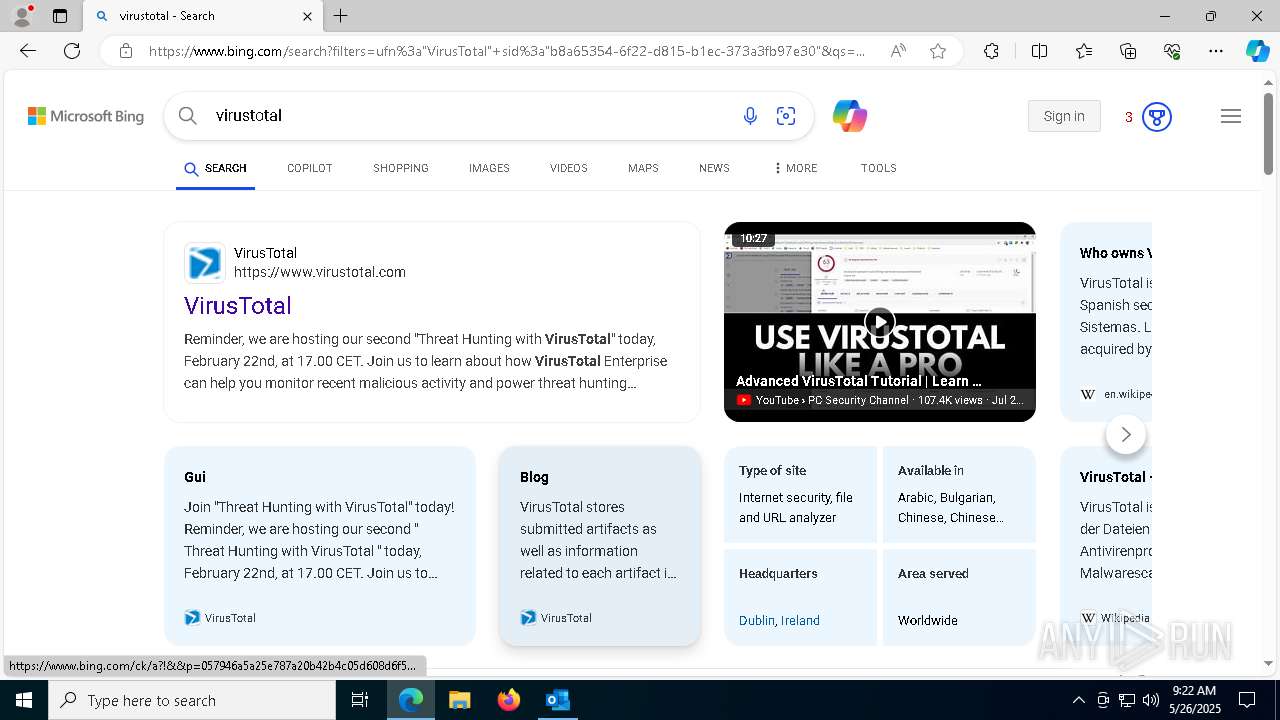The image size is (1280, 720).
Task: Open Settings and more ellipsis
Action: tap(1216, 51)
